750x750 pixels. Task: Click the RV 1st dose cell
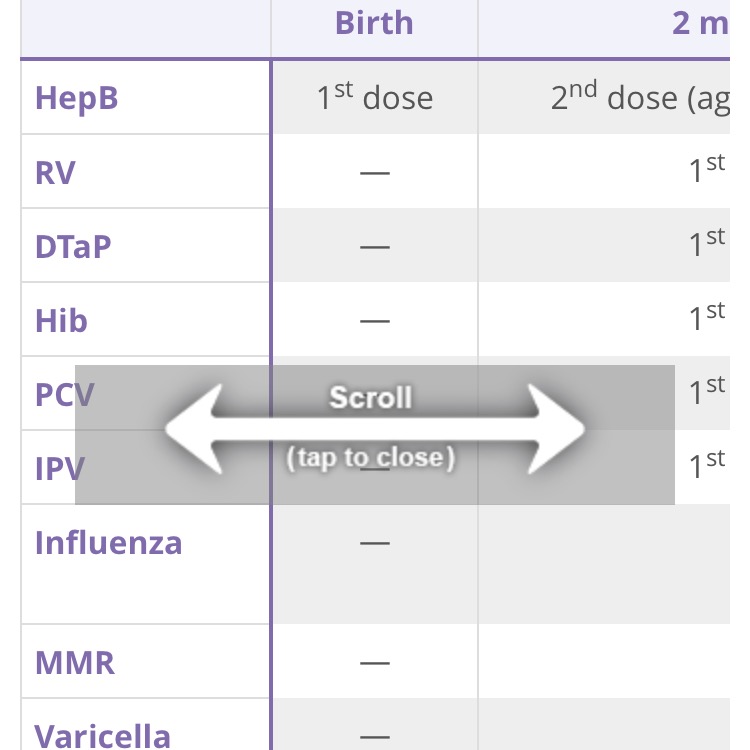pyautogui.click(x=706, y=171)
